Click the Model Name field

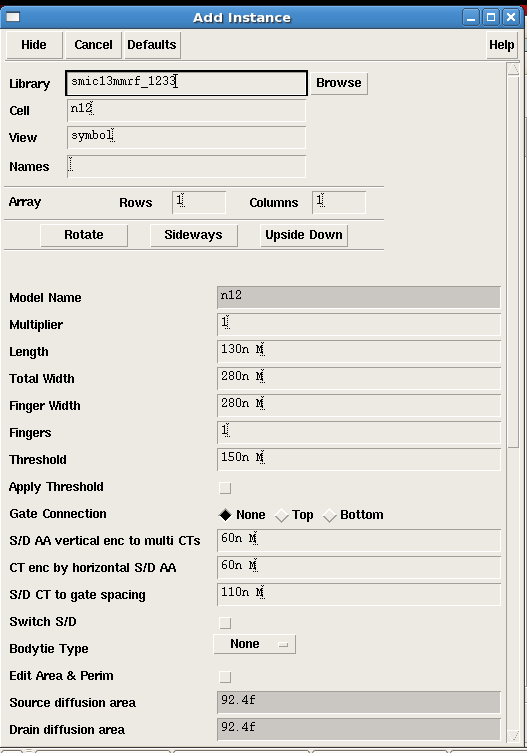point(359,297)
